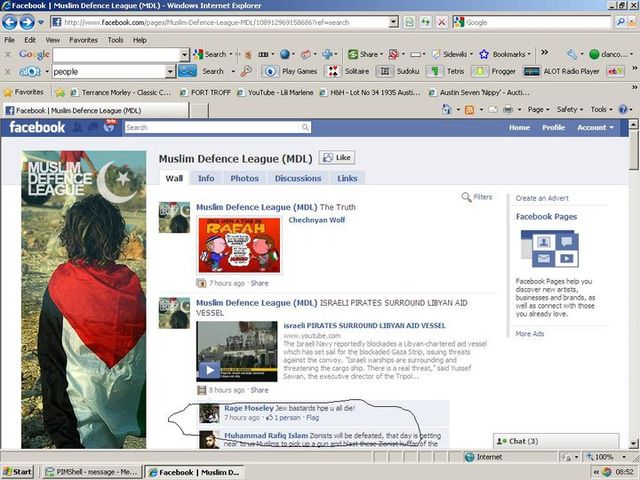Like the page using the Like button

tap(335, 158)
